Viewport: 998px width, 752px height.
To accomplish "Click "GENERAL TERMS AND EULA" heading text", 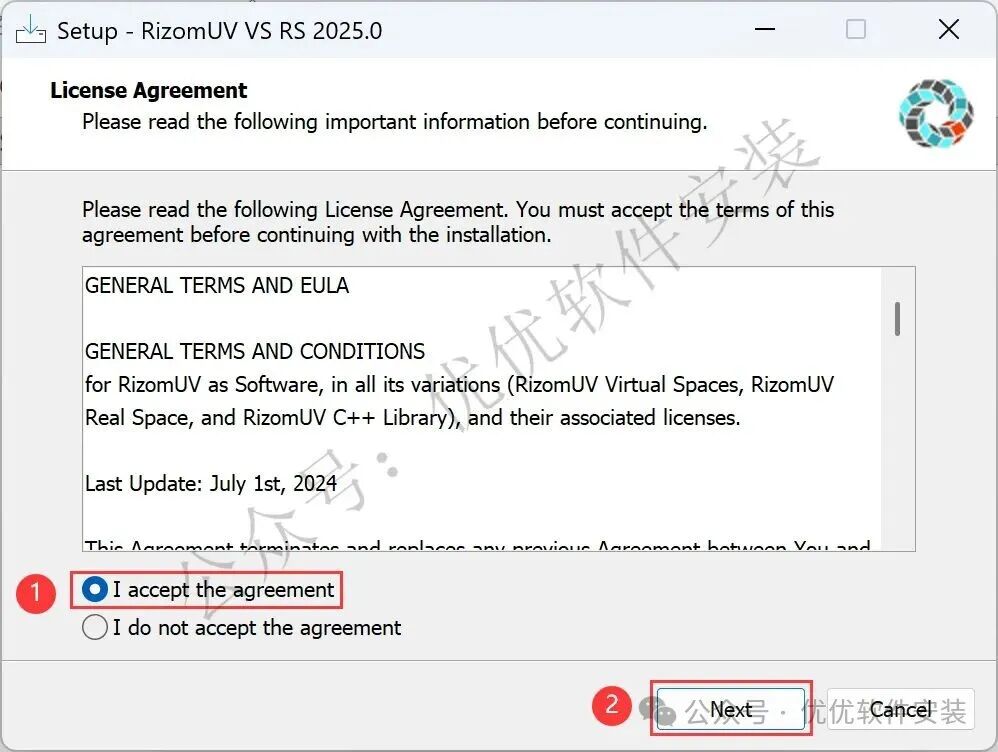I will [217, 285].
